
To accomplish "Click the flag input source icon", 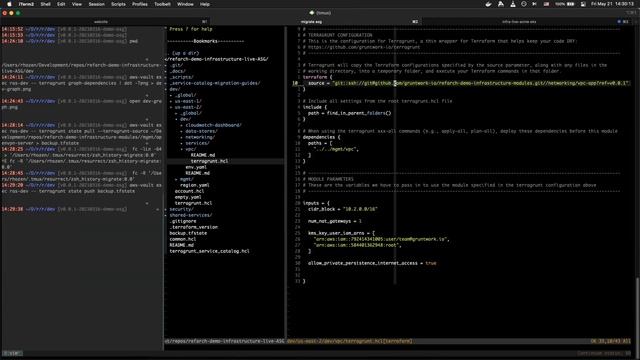I will tap(546, 4).
